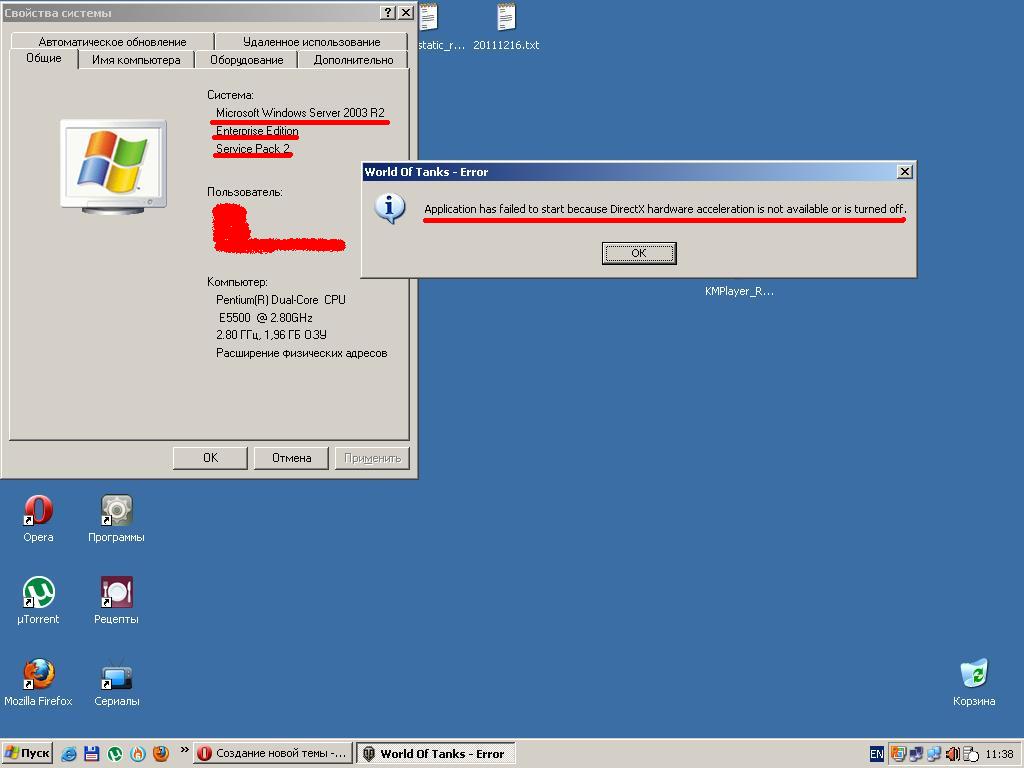Click Отмена in system properties
Viewport: 1024px width, 768px height.
point(291,458)
